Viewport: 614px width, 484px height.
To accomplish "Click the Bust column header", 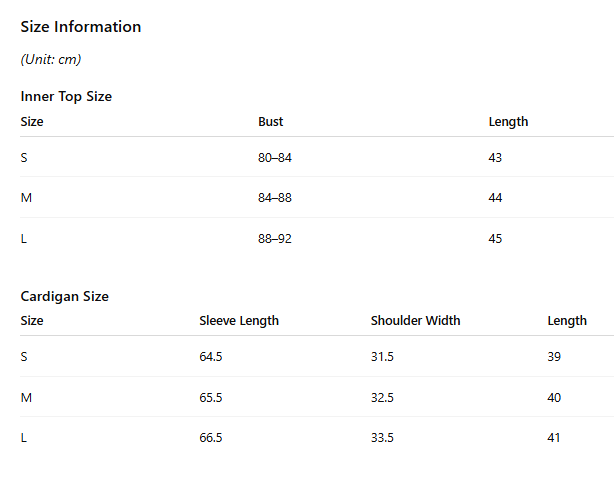I will (270, 121).
